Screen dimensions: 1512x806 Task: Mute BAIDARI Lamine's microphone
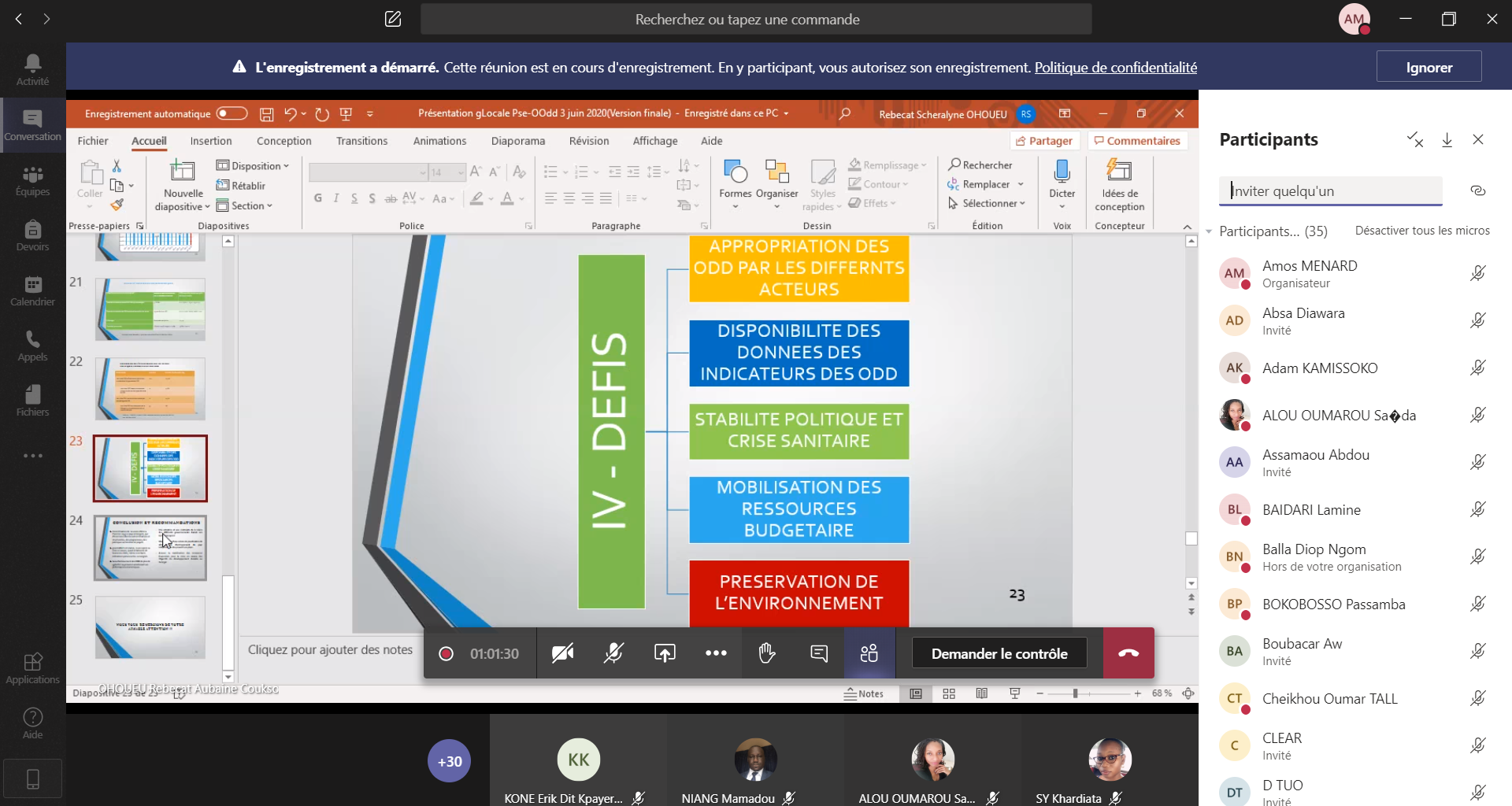coord(1478,509)
